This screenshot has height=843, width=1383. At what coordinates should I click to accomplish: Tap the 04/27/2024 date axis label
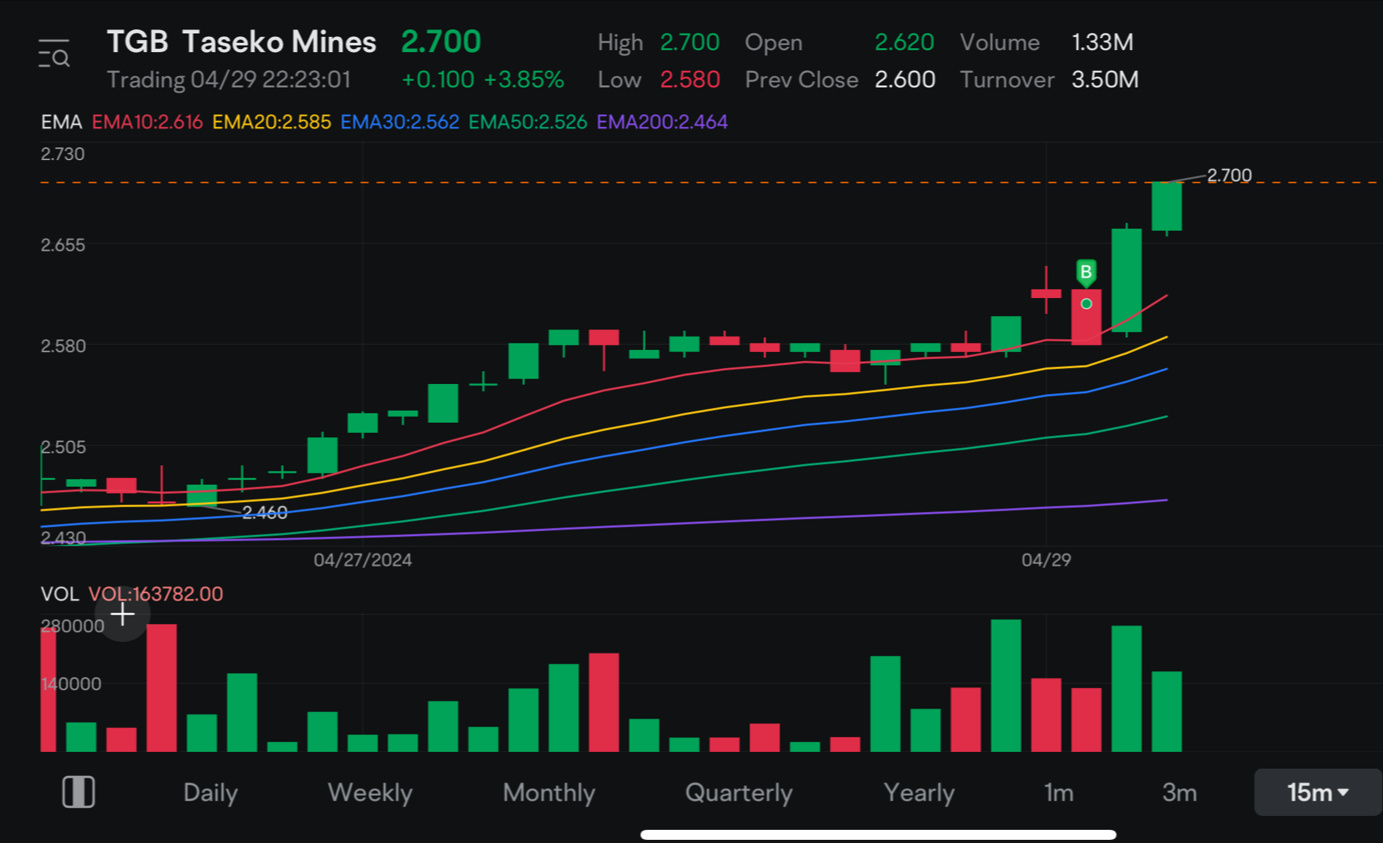coord(363,560)
